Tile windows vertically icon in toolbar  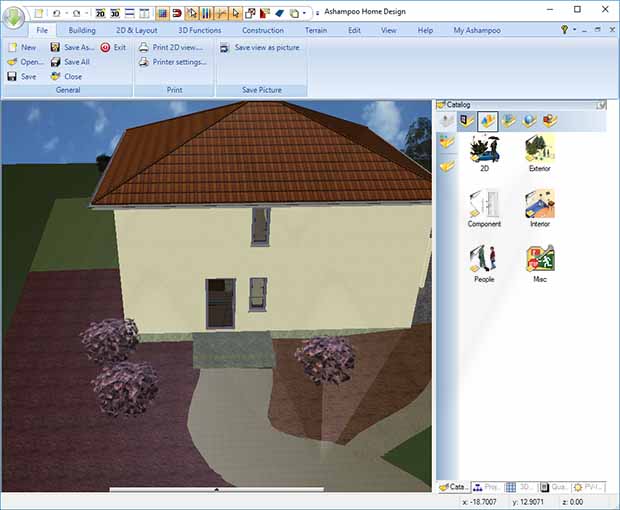tap(144, 13)
